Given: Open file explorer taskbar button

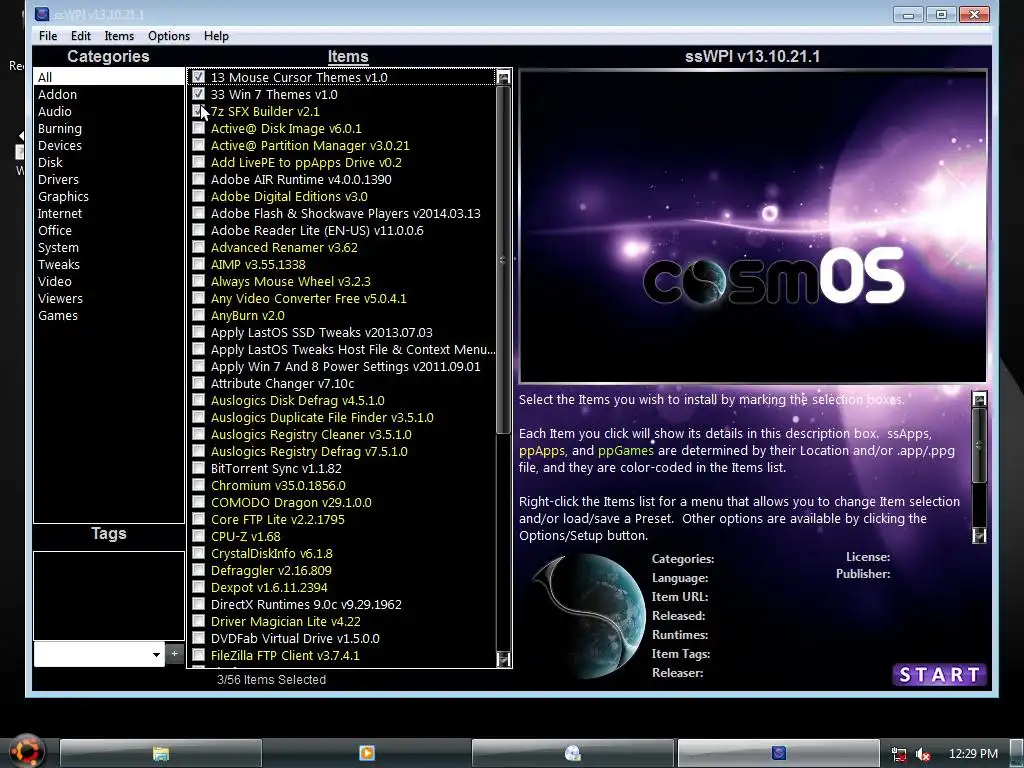Looking at the screenshot, I should tap(161, 753).
